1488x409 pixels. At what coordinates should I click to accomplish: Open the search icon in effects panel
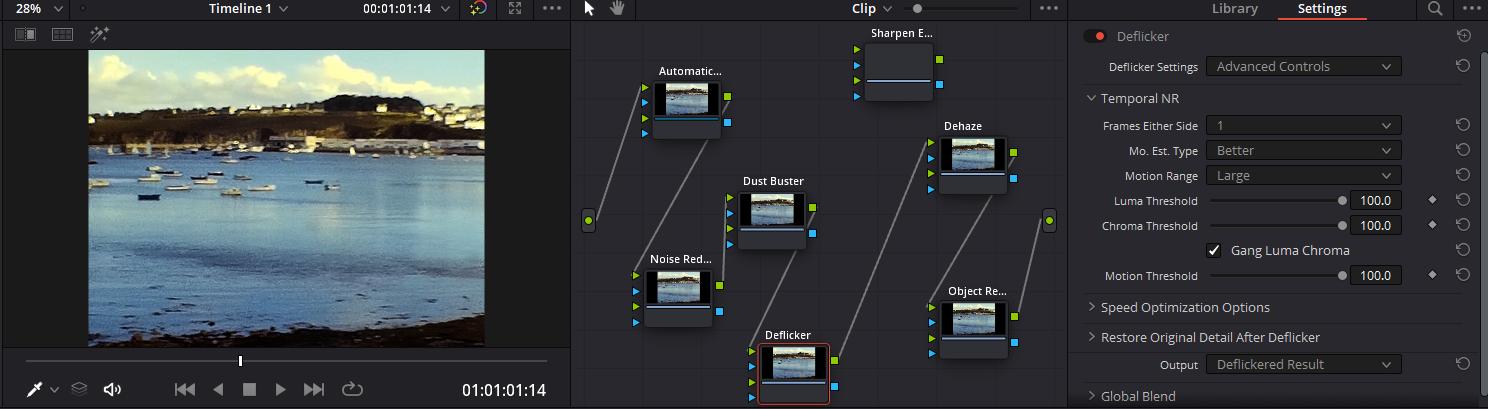(x=1435, y=9)
